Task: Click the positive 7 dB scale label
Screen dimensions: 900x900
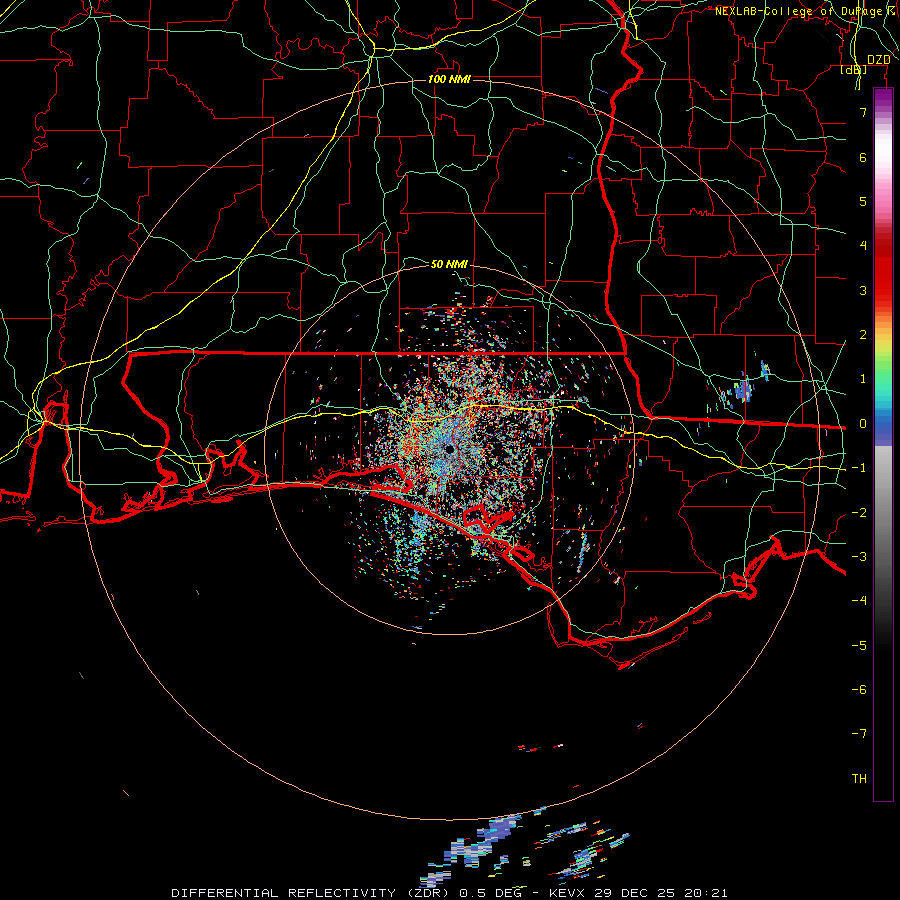Action: (863, 112)
